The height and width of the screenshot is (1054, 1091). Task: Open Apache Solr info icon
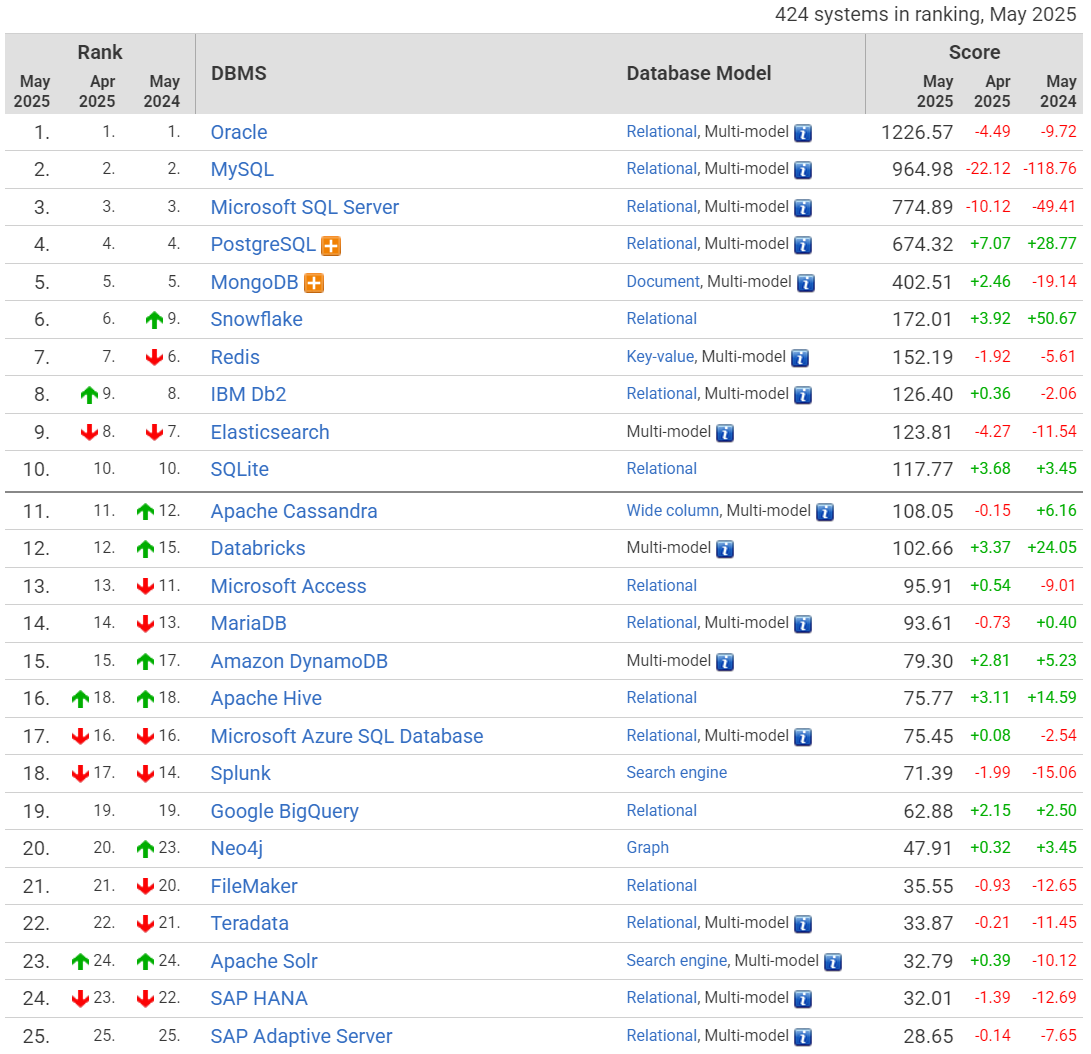(833, 962)
